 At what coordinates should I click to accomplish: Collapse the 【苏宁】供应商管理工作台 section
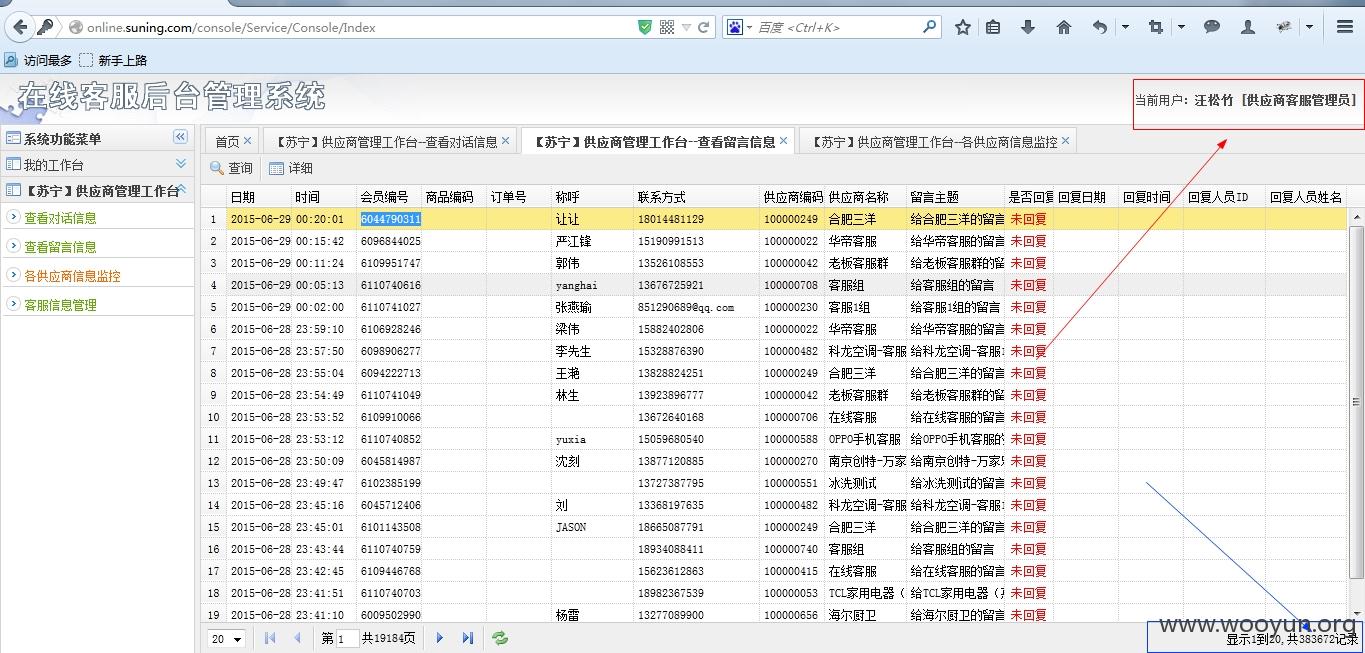pos(182,188)
